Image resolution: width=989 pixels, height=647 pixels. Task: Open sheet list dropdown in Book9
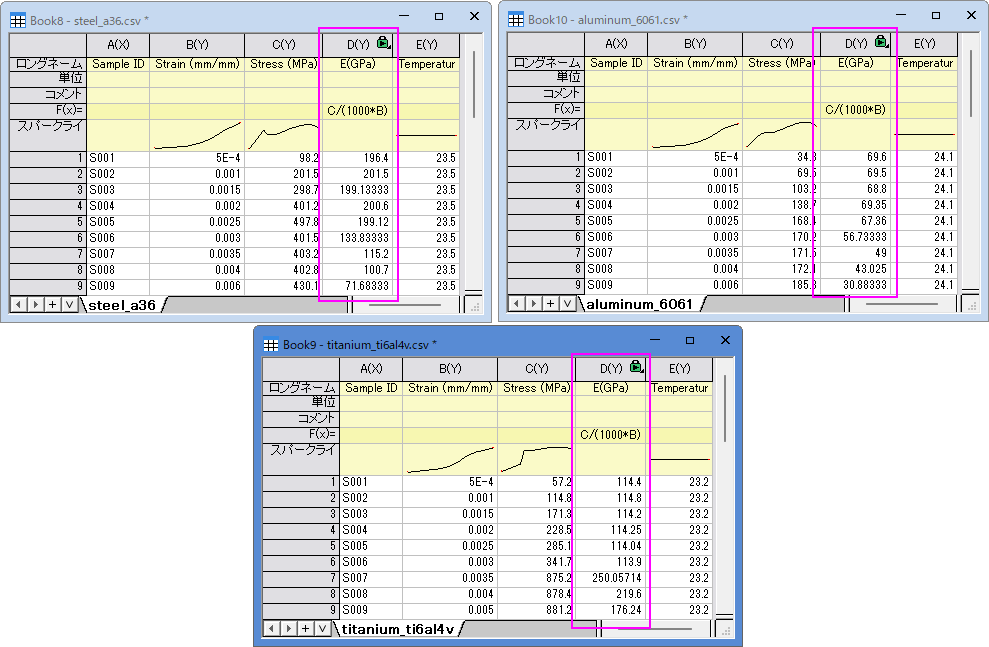coord(322,628)
